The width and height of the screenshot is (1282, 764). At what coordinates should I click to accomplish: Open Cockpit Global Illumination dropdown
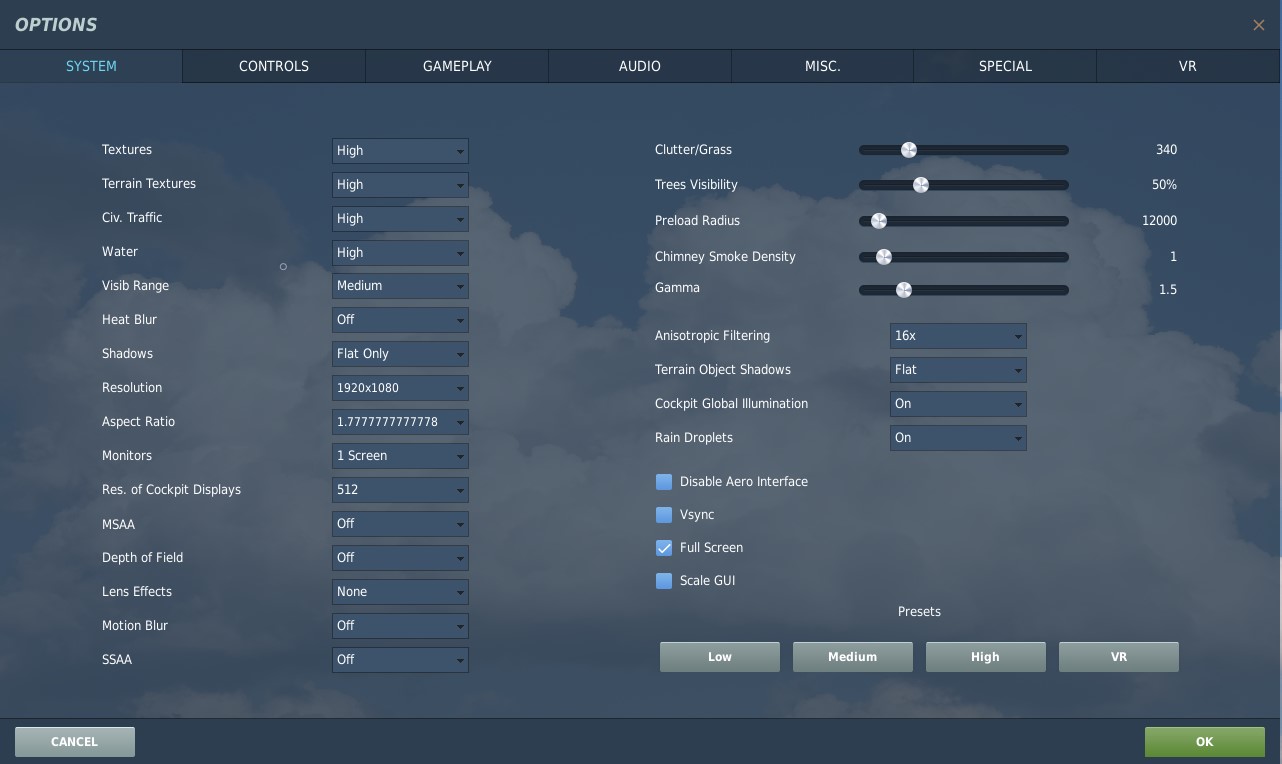(958, 404)
